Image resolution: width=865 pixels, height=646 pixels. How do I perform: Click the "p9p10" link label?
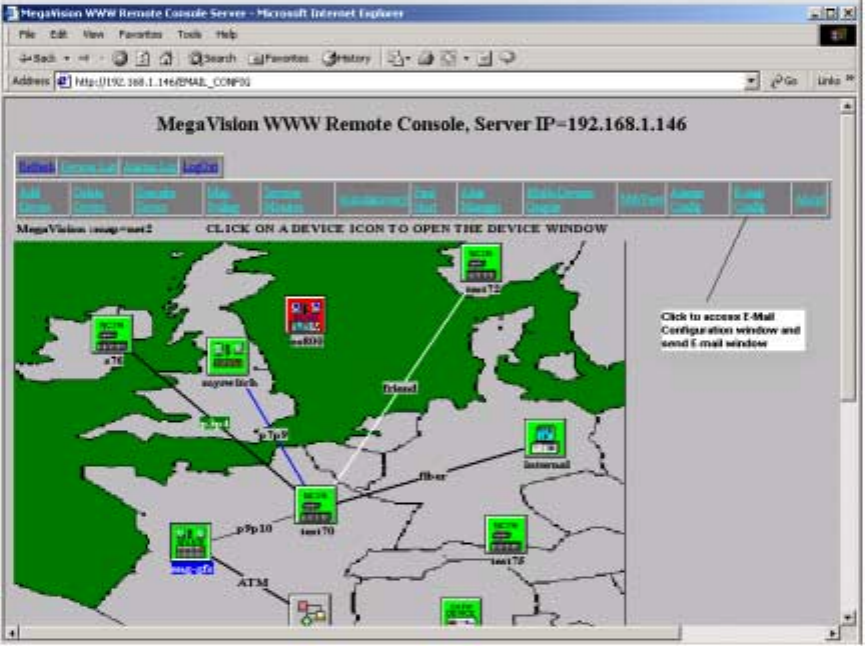pyautogui.click(x=254, y=528)
